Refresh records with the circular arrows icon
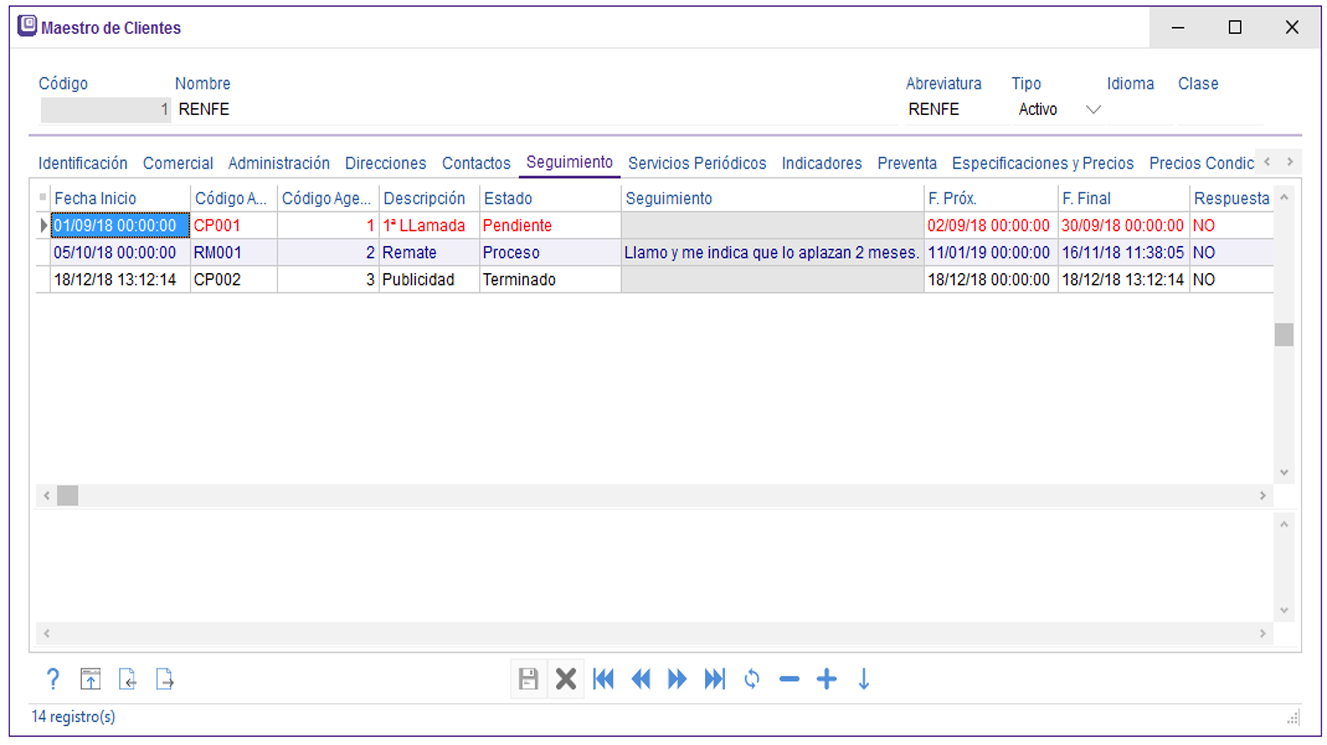The height and width of the screenshot is (745, 1327). click(752, 679)
